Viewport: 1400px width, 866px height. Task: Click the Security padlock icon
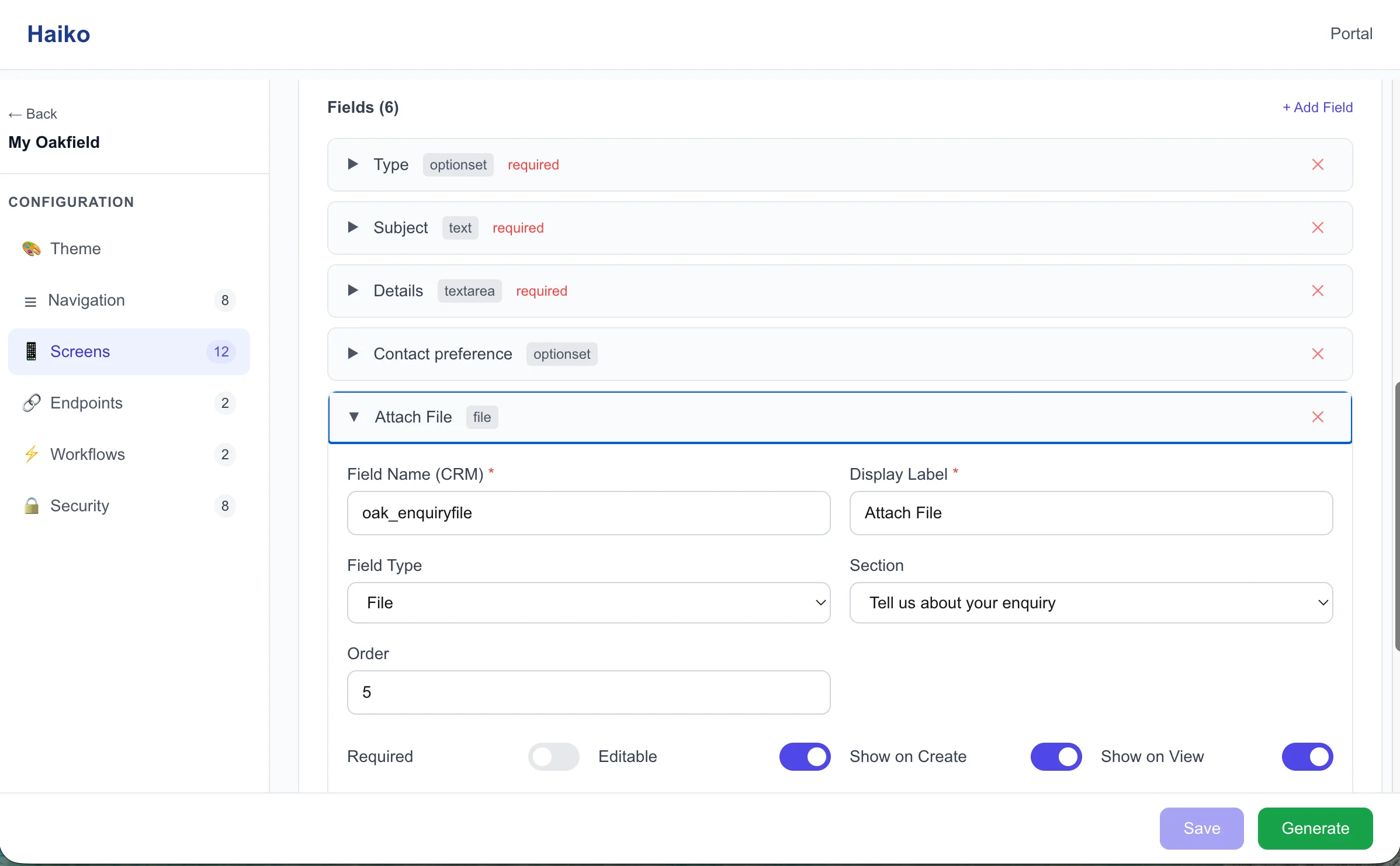pyautogui.click(x=32, y=505)
